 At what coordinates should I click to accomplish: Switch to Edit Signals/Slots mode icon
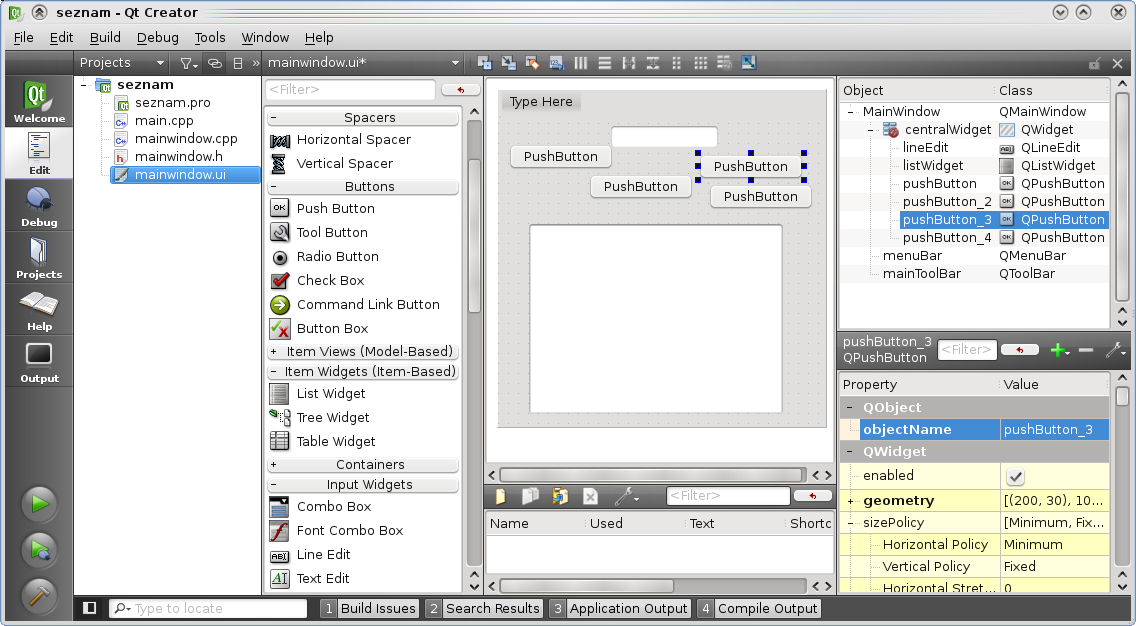509,63
